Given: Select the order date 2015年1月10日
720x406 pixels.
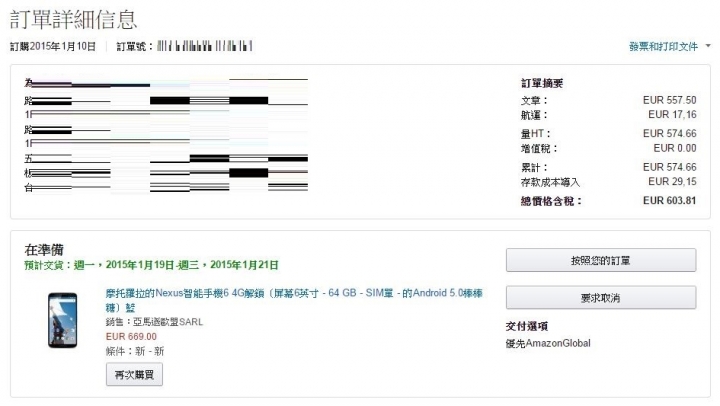Looking at the screenshot, I should [62, 46].
